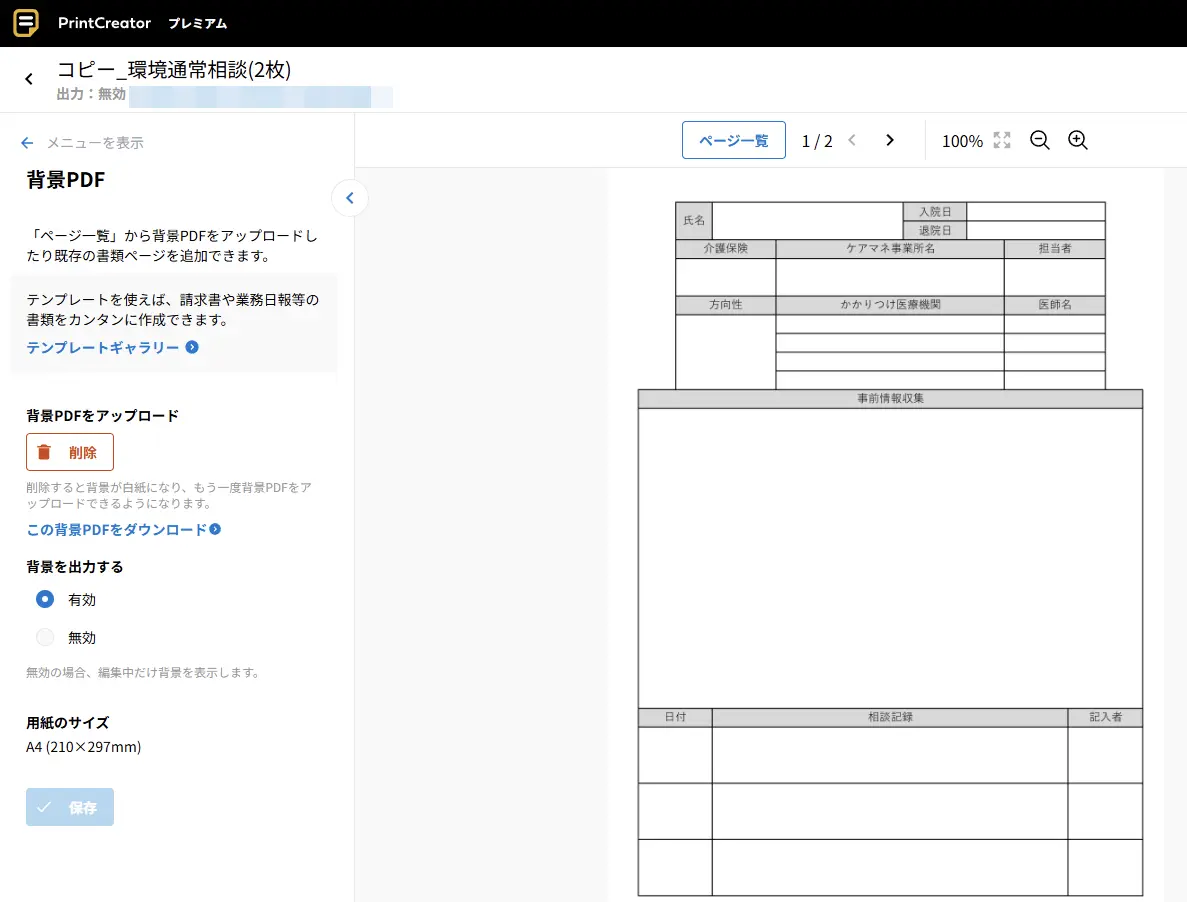This screenshot has height=902, width=1187.
Task: Go to the next page arrow
Action: [x=890, y=141]
